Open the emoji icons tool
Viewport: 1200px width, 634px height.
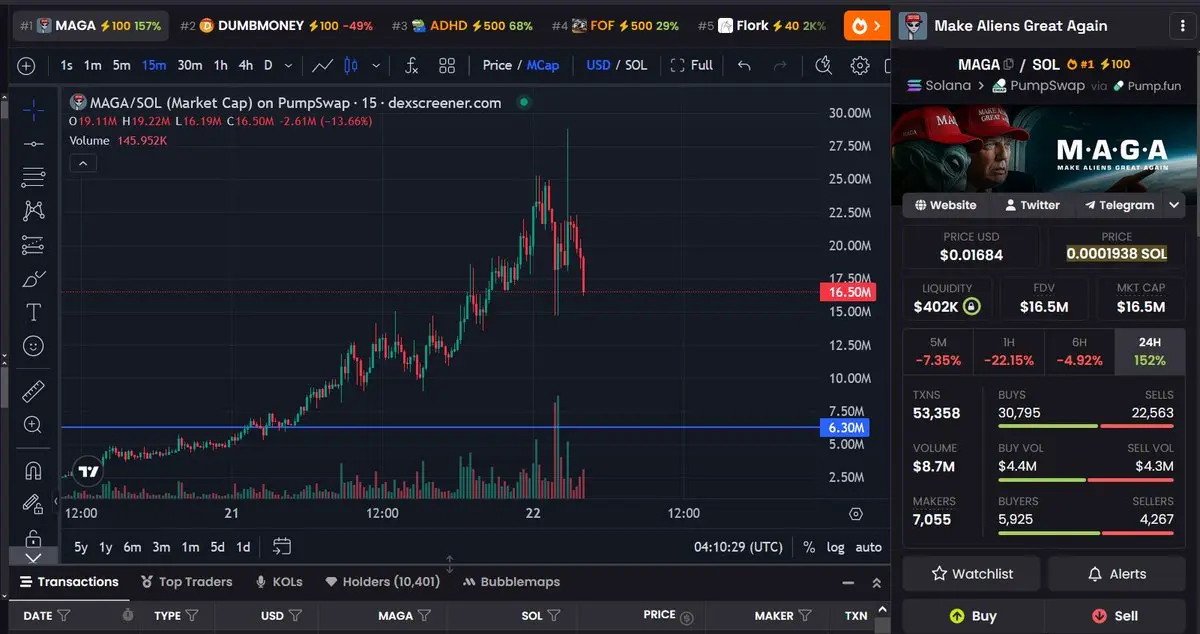point(33,346)
